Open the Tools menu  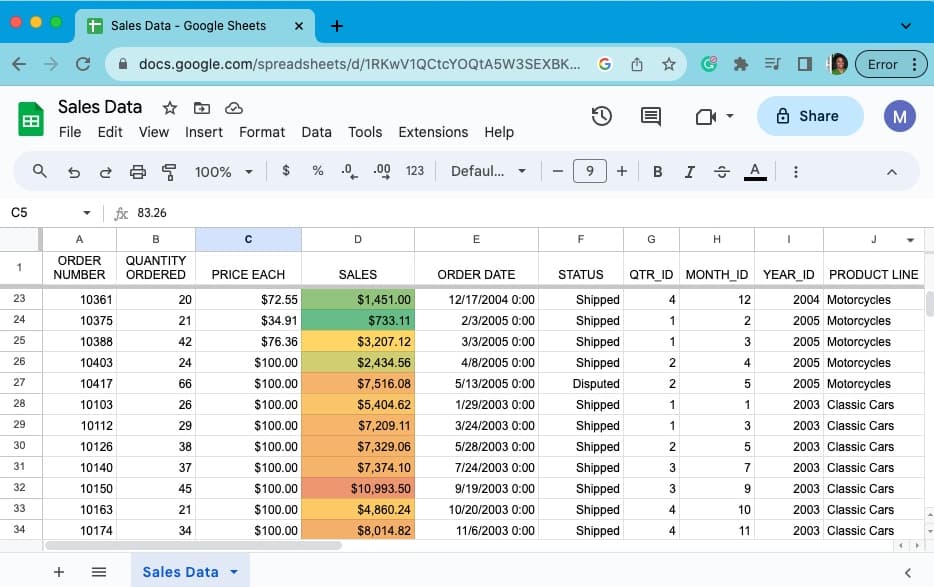pyautogui.click(x=365, y=132)
